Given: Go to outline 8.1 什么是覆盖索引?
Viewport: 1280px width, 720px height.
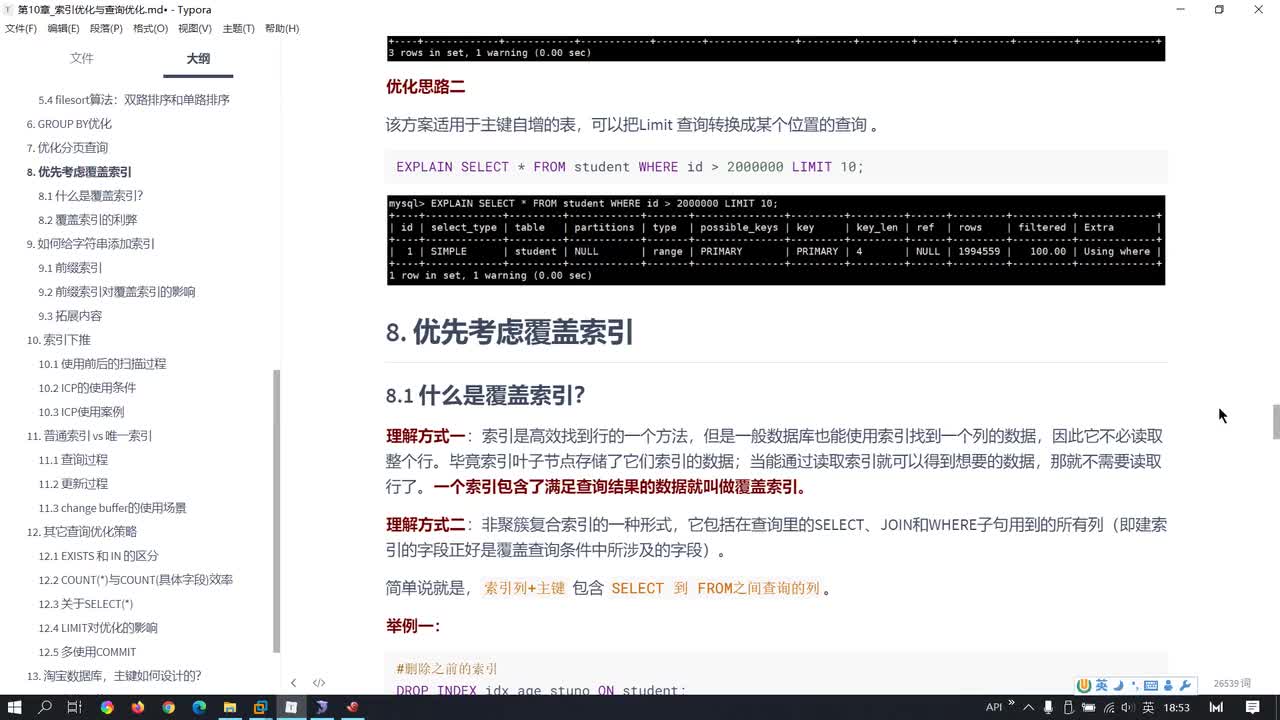Looking at the screenshot, I should tap(91, 196).
